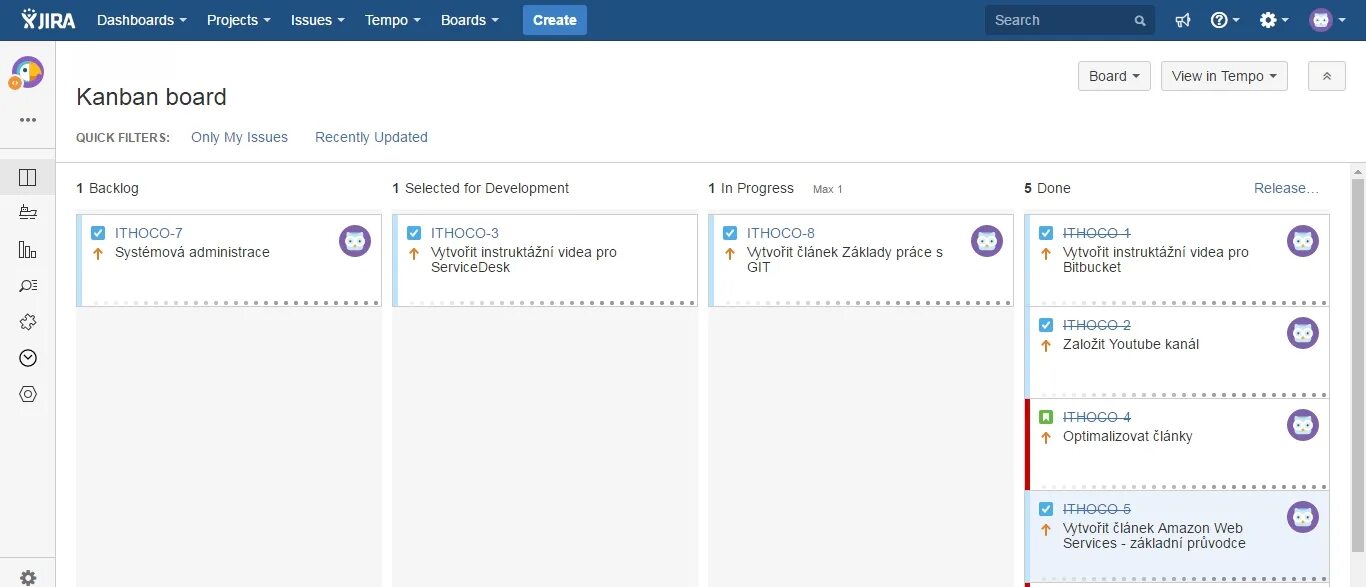Open project settings gear at sidebar bottom

[x=28, y=577]
